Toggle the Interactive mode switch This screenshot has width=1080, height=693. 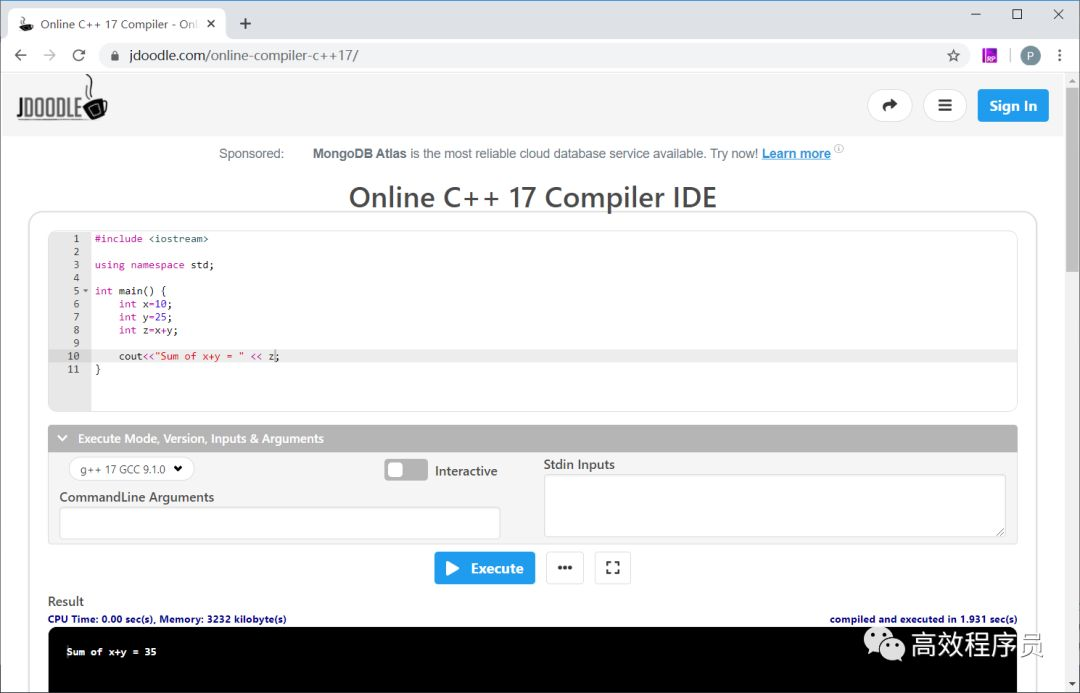406,470
